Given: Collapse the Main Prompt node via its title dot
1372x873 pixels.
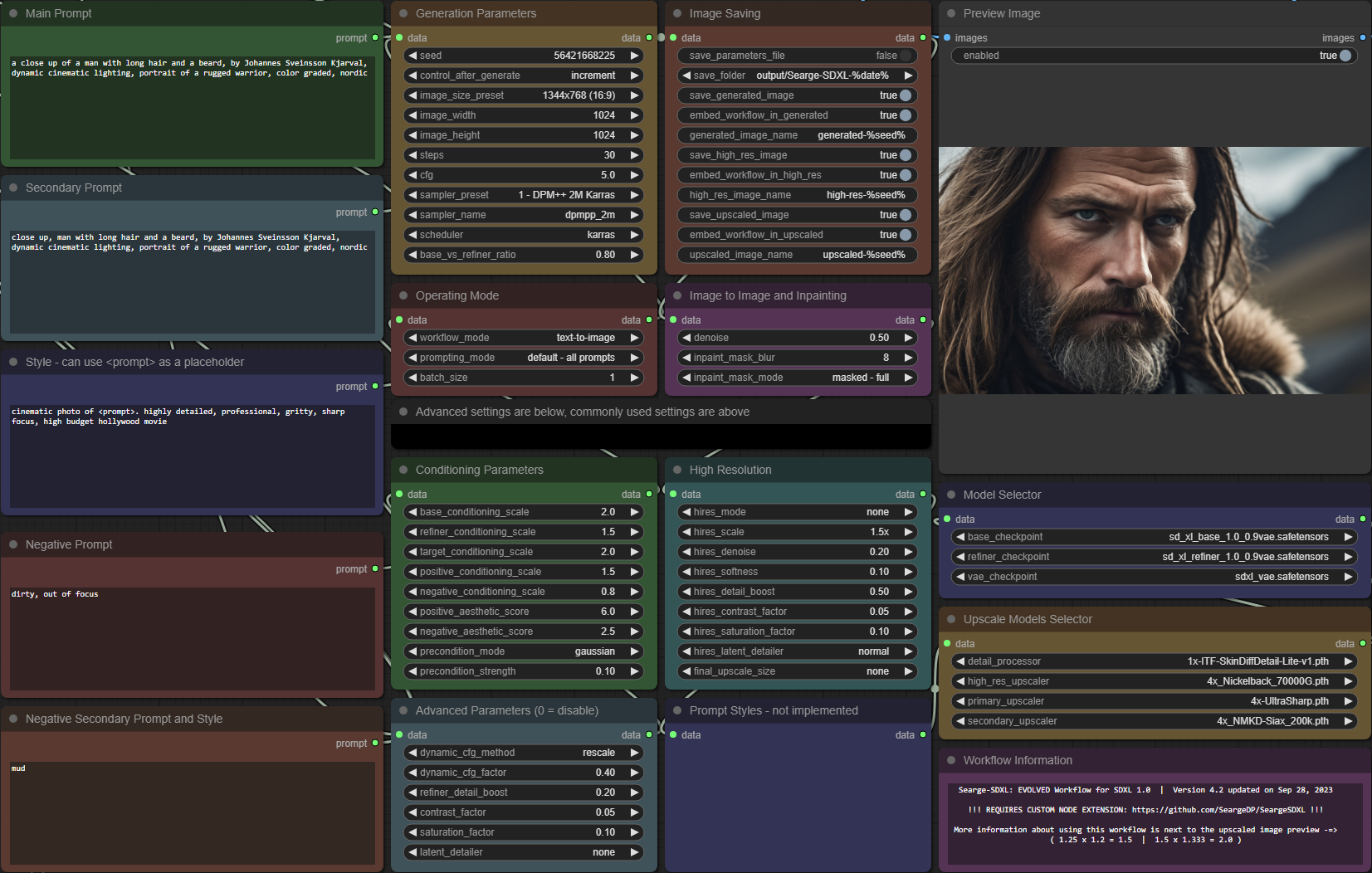Looking at the screenshot, I should [x=13, y=13].
